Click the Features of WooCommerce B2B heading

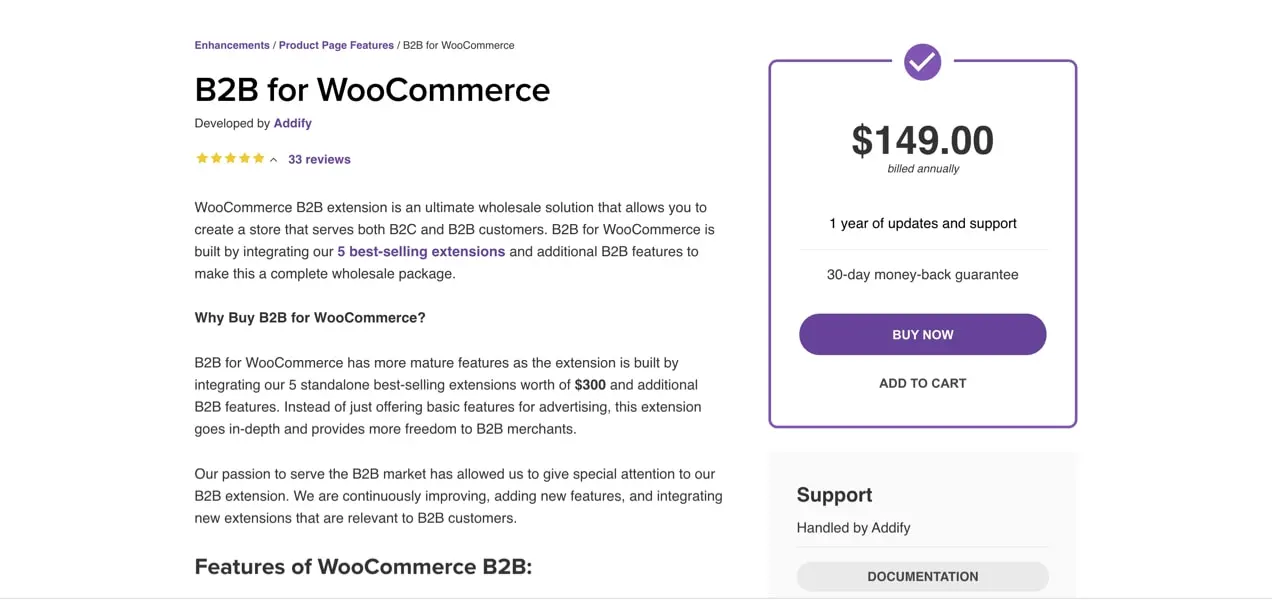(363, 567)
